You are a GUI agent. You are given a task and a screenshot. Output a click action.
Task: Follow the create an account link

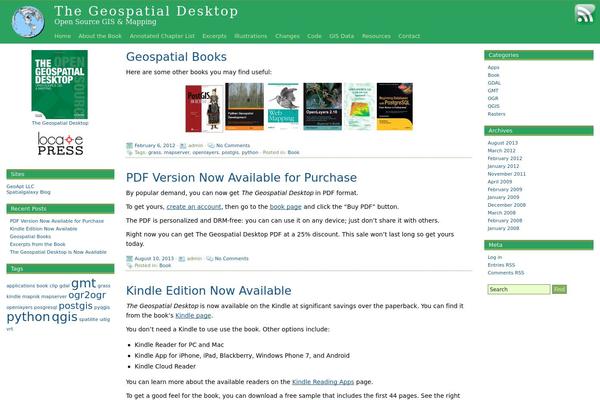194,207
